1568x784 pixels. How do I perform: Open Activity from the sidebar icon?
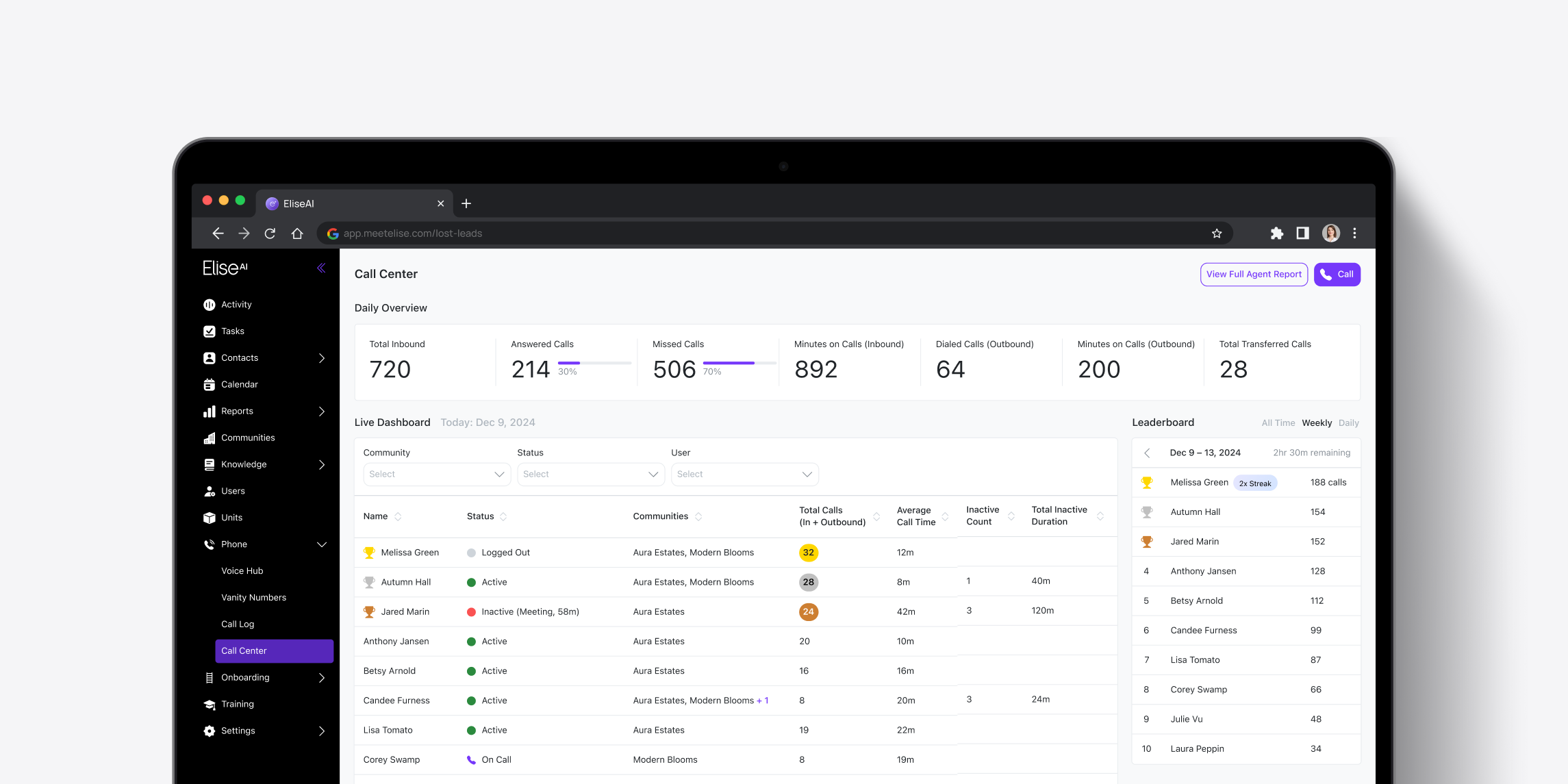click(x=210, y=305)
